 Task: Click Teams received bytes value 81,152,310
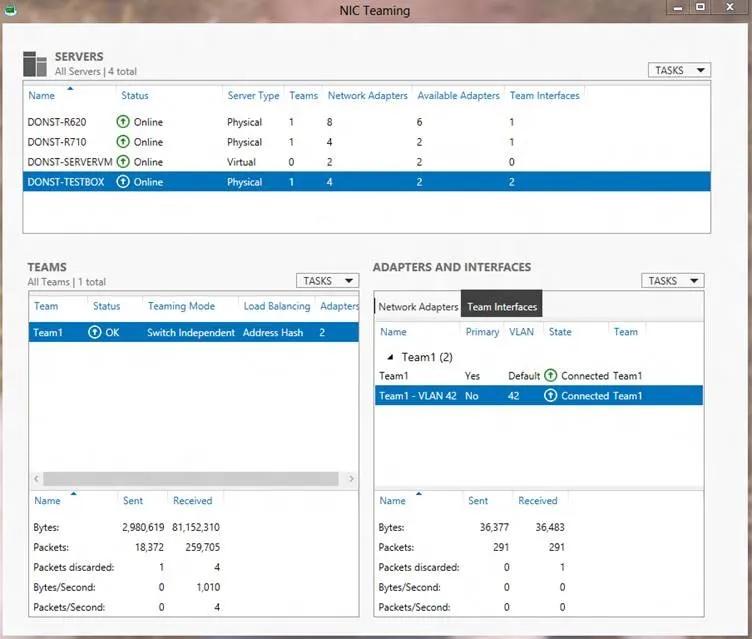(196, 527)
